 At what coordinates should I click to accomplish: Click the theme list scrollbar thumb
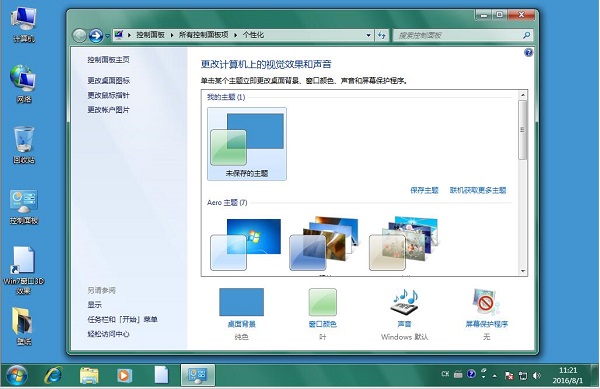pos(523,130)
